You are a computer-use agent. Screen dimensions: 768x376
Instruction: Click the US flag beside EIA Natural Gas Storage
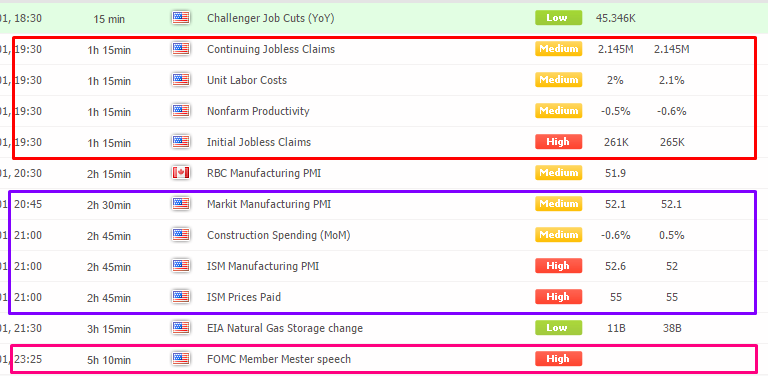[x=181, y=328]
